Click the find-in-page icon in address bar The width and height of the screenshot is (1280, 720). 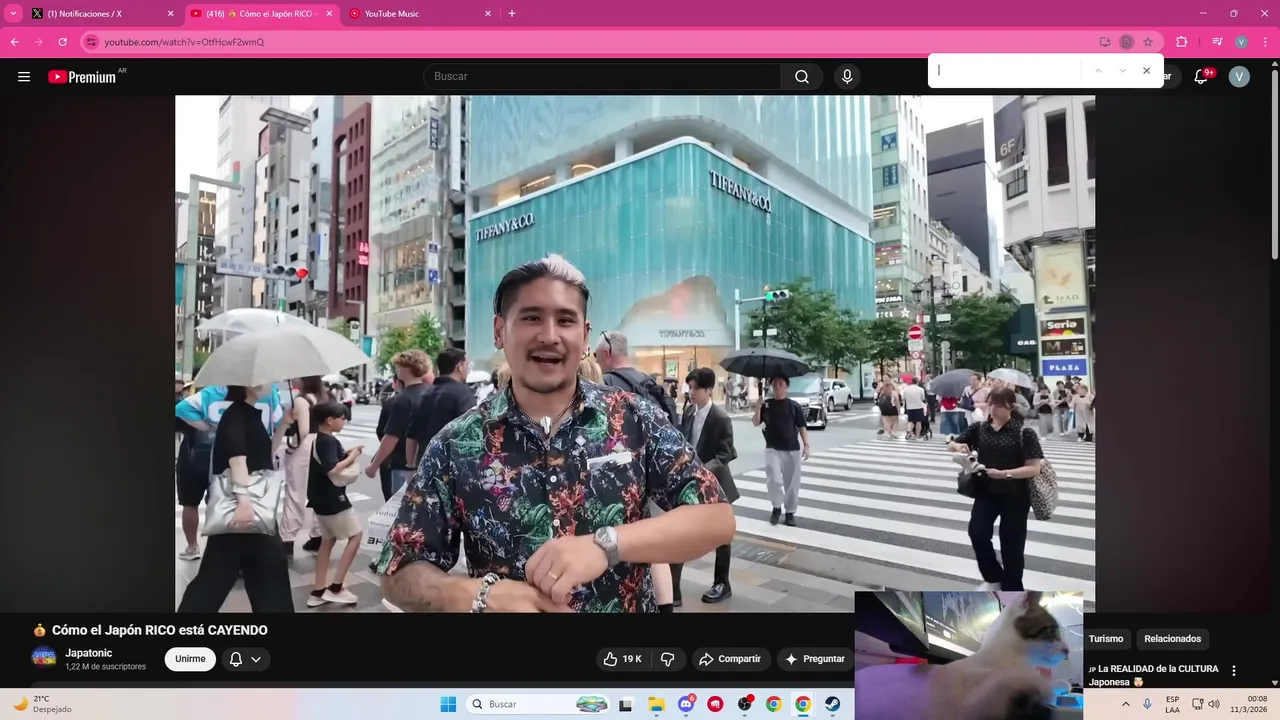[1127, 42]
